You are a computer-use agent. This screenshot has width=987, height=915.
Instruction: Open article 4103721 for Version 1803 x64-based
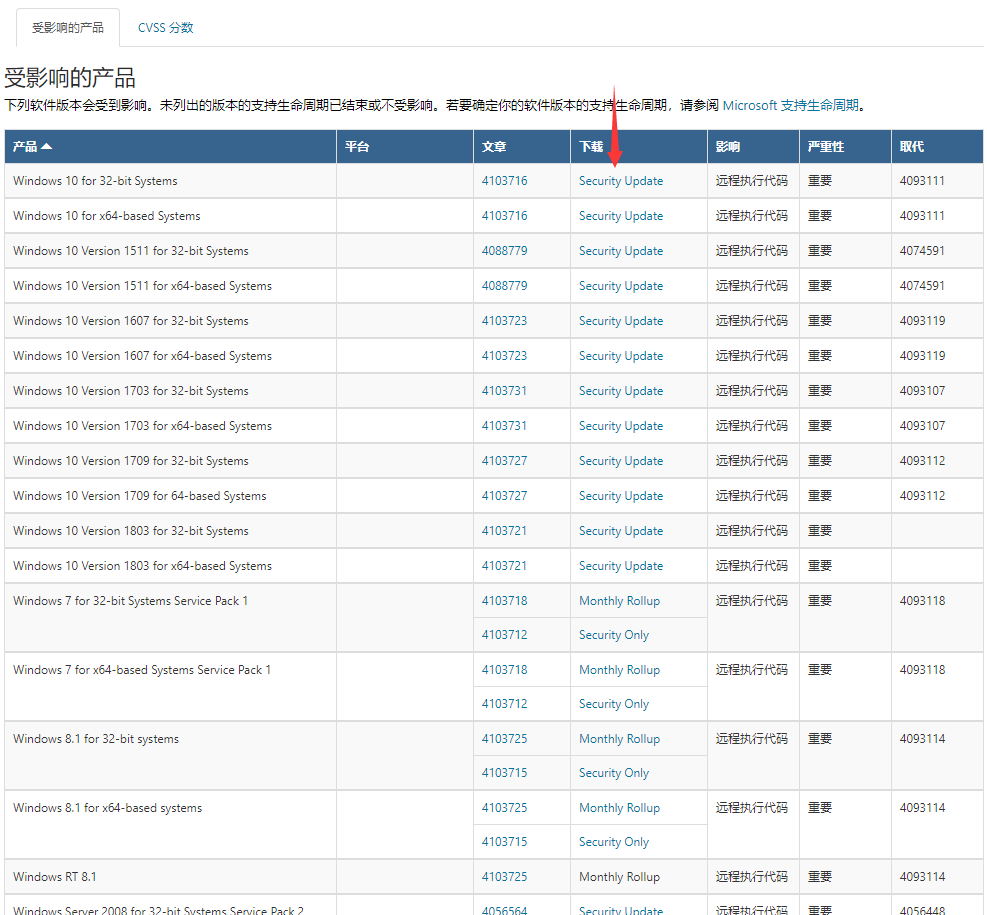(x=504, y=566)
